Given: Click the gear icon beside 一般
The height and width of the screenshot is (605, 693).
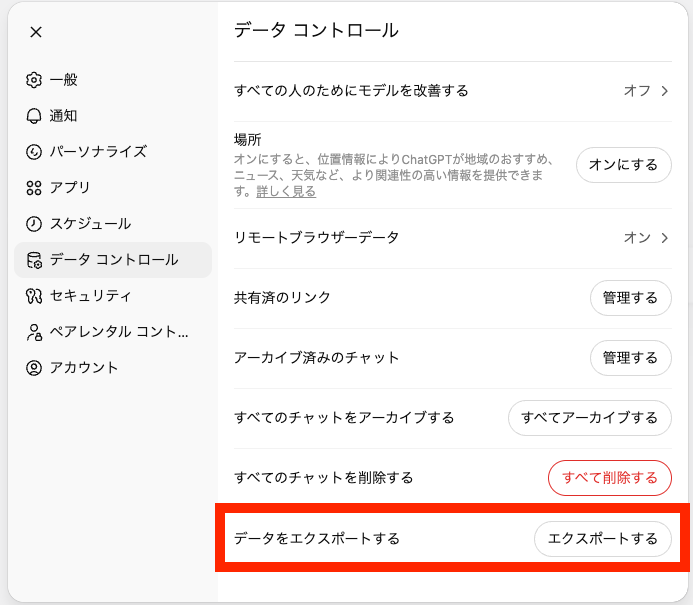Looking at the screenshot, I should pyautogui.click(x=34, y=80).
